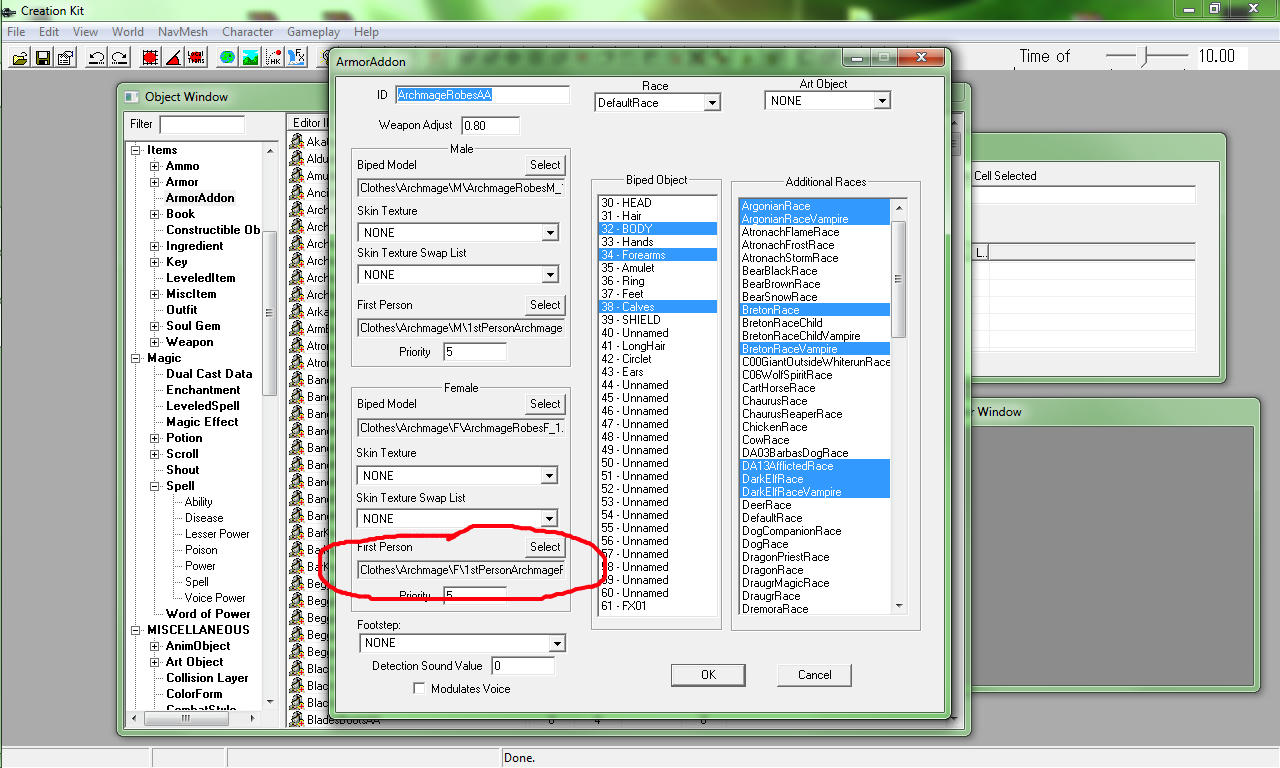1280x768 pixels.
Task: Click the globe world toolbar icon
Action: coord(227,57)
